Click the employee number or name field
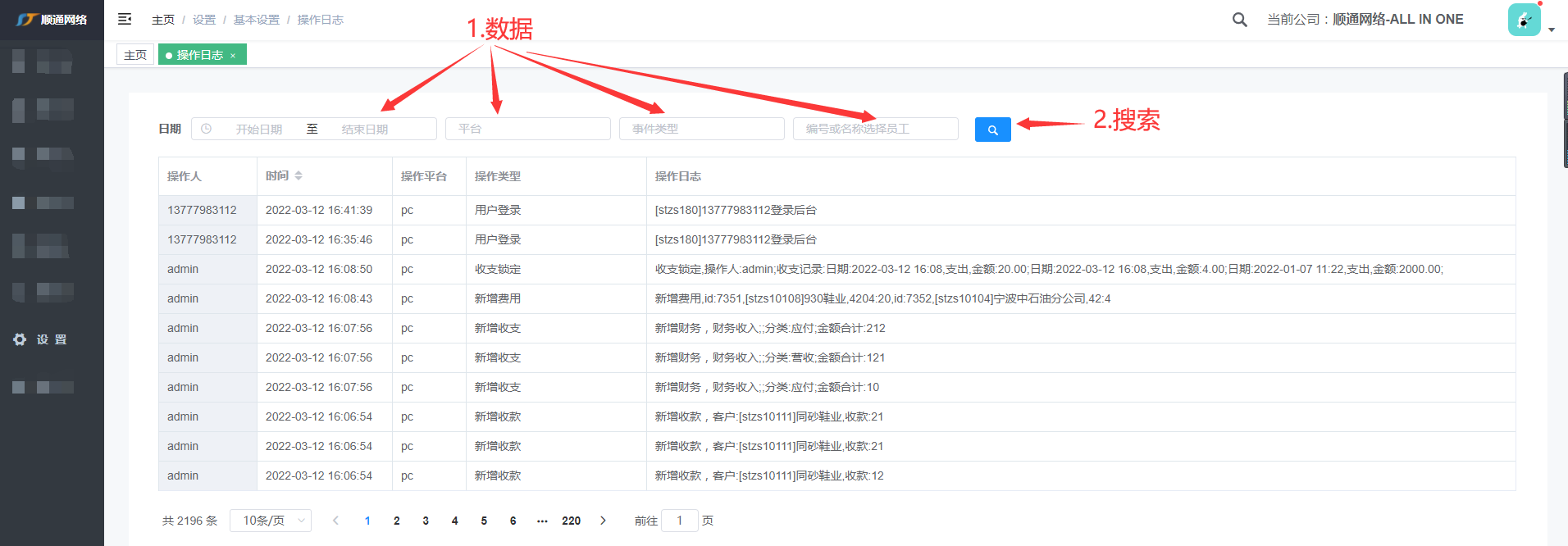 [875, 129]
